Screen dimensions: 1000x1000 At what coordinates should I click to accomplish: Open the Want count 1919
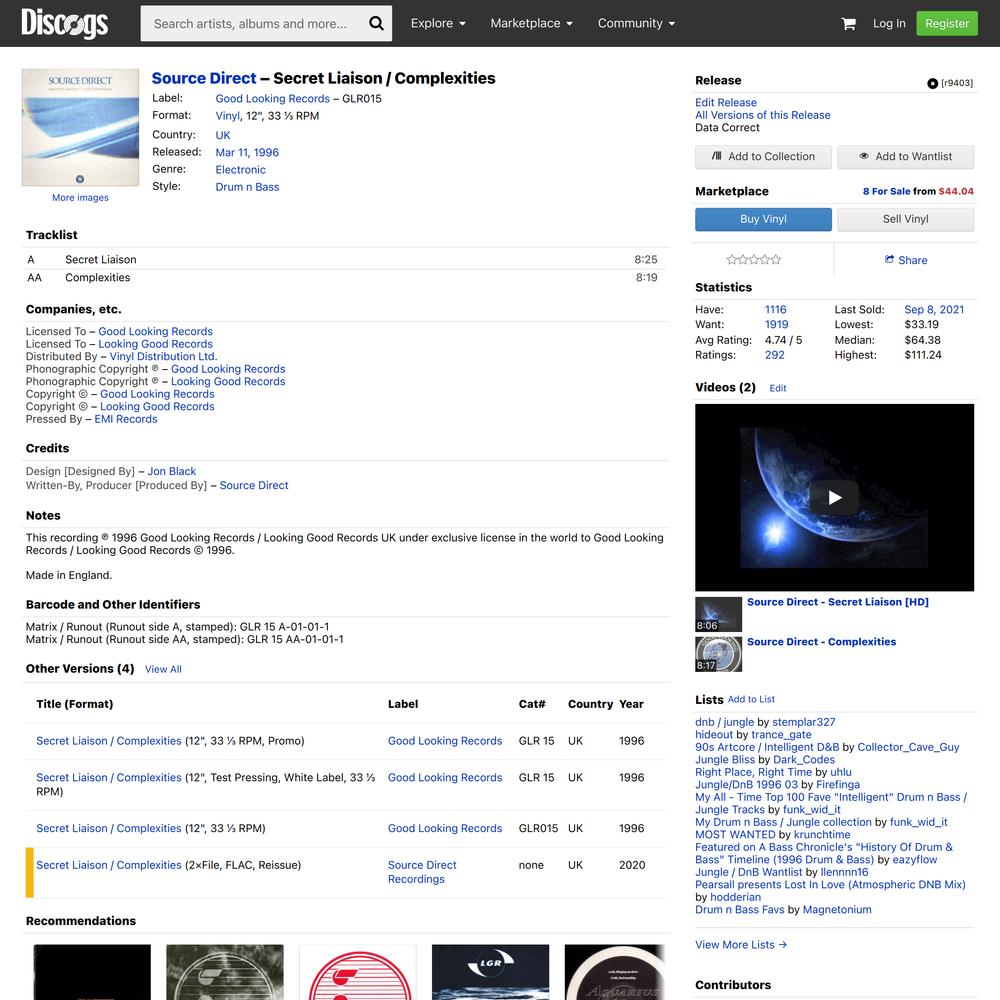[776, 325]
